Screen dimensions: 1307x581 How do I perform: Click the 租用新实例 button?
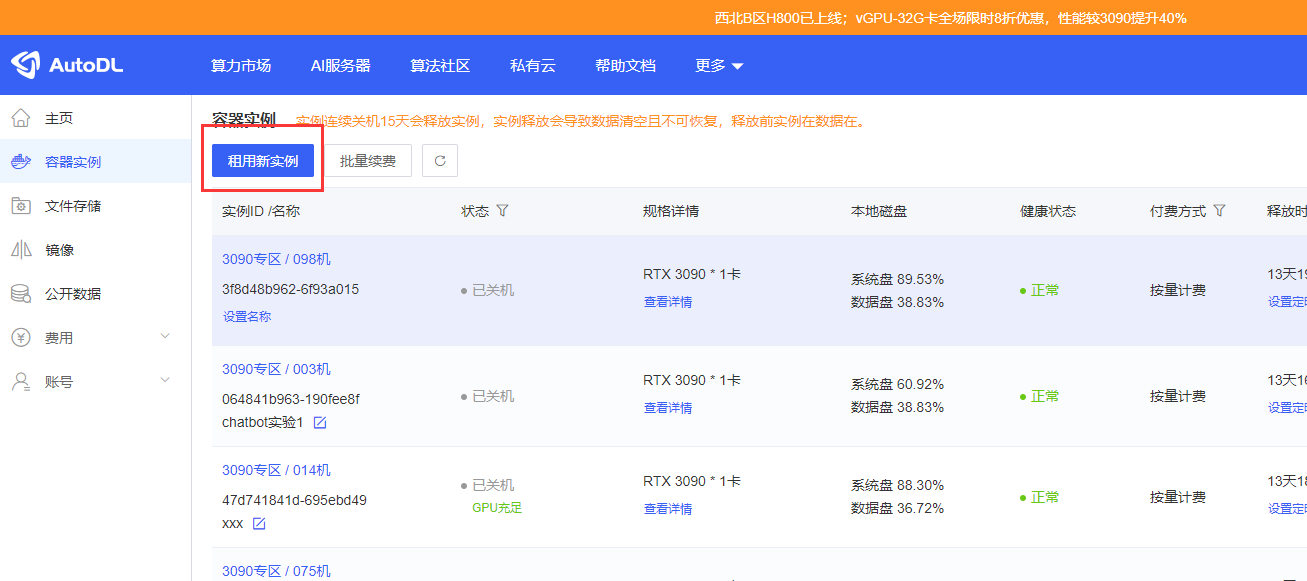[x=263, y=160]
